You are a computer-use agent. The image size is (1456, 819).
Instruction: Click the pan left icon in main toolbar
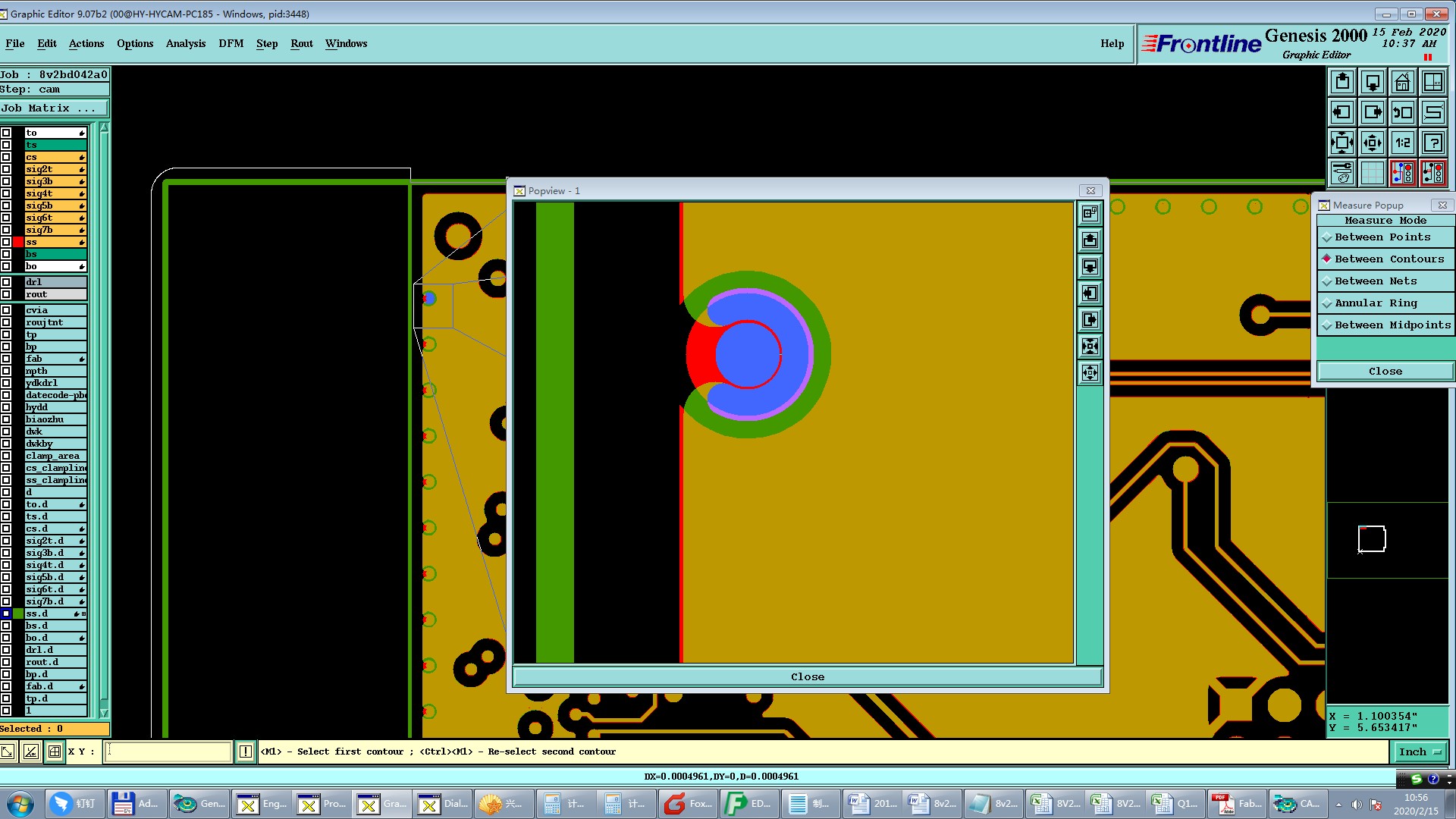click(1341, 112)
